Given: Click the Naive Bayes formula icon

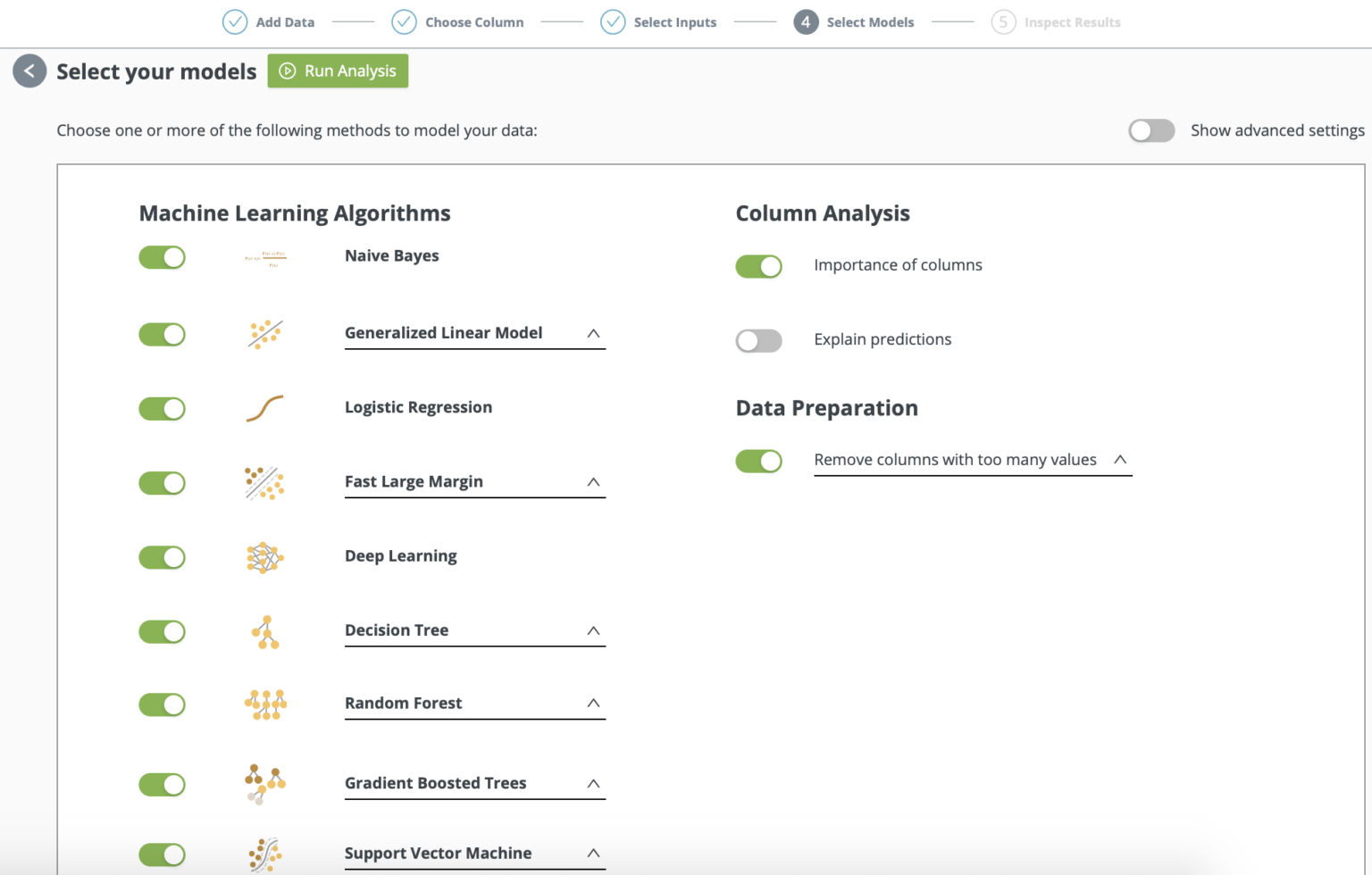Looking at the screenshot, I should 265,259.
